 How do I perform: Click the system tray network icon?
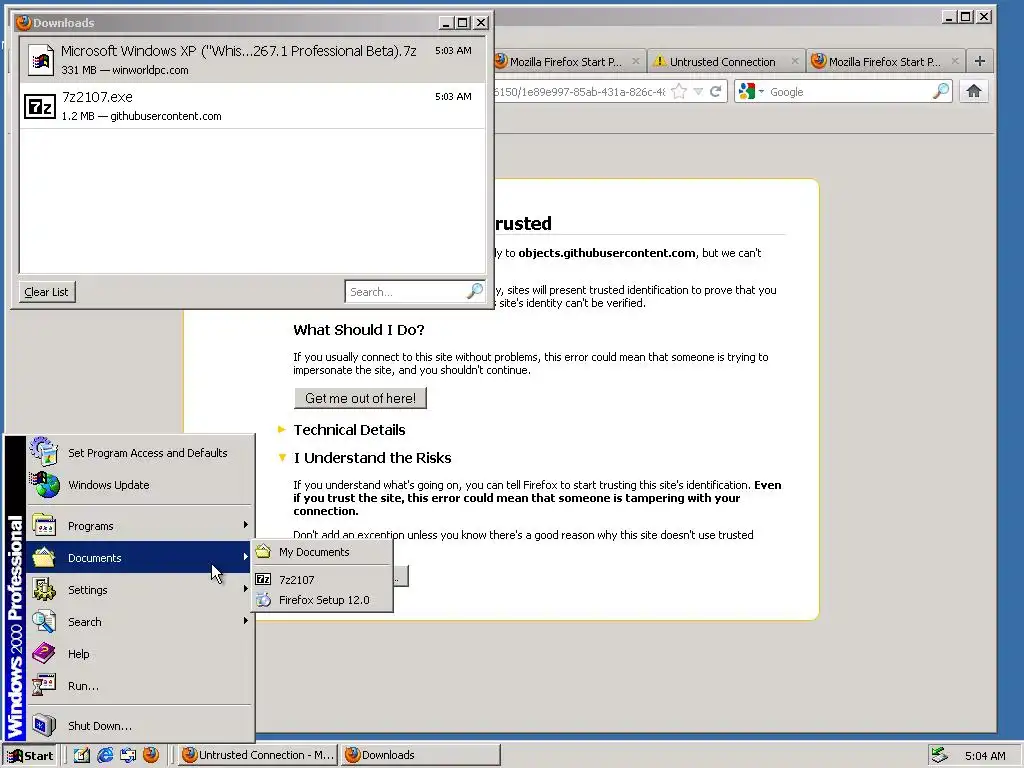pyautogui.click(x=940, y=755)
